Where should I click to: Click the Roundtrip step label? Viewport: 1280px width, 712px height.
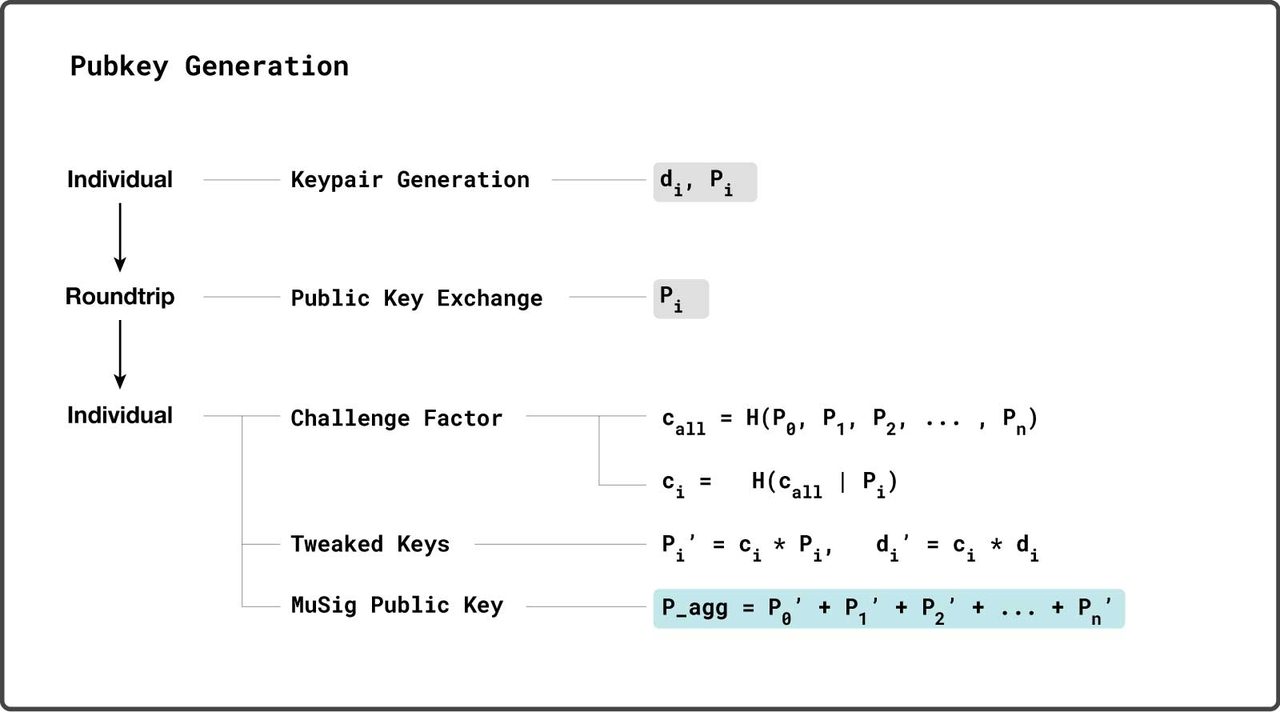pyautogui.click(x=120, y=297)
